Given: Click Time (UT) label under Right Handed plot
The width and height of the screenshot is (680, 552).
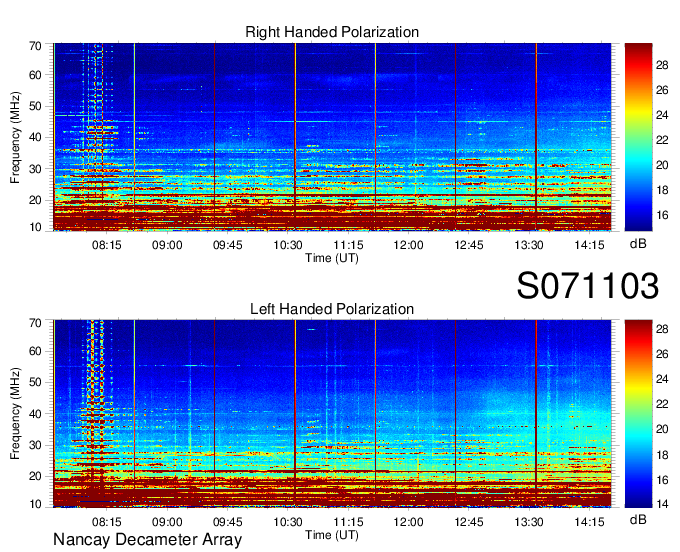Looking at the screenshot, I should tap(332, 258).
